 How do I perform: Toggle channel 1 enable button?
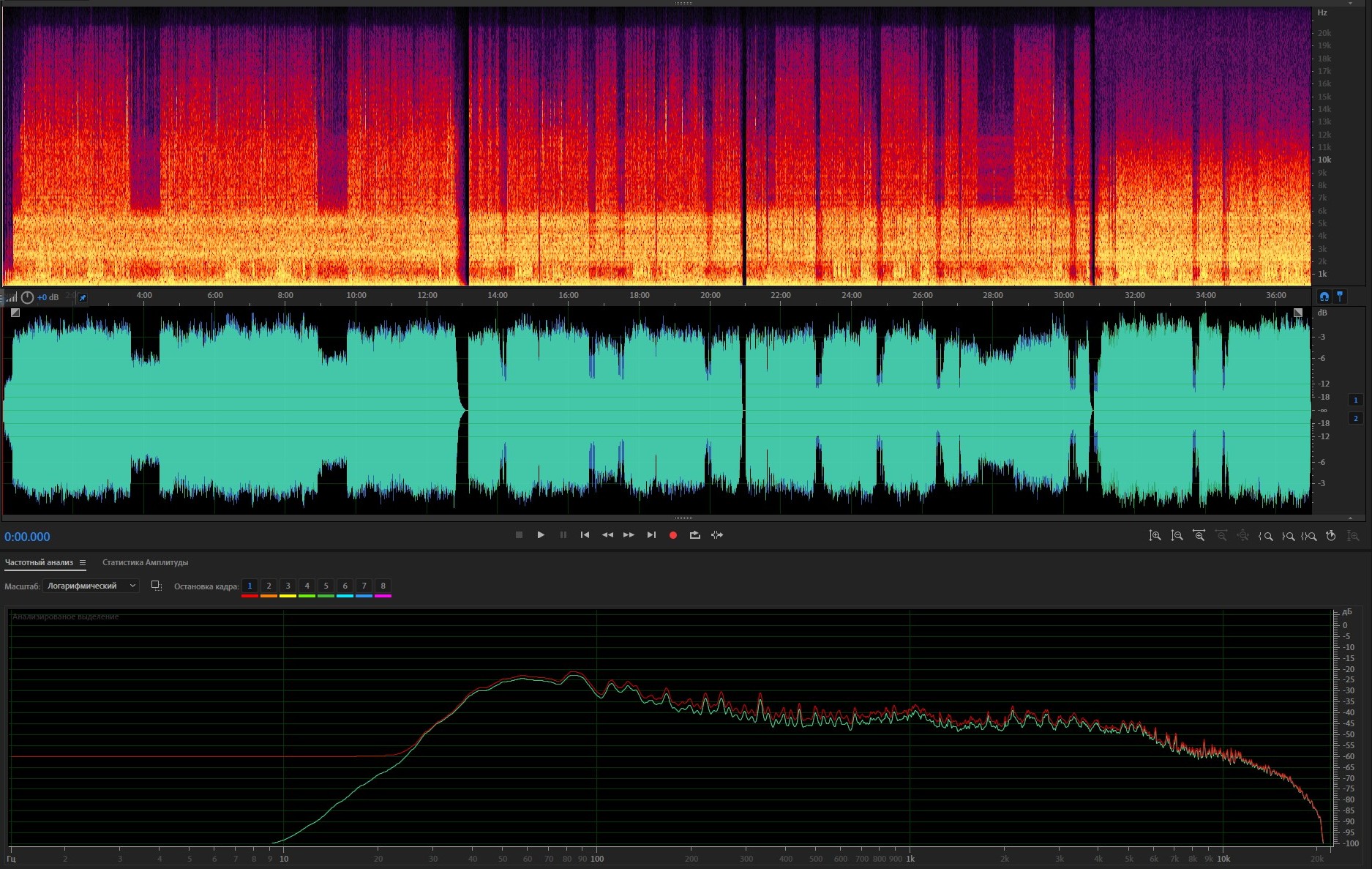tap(1355, 400)
